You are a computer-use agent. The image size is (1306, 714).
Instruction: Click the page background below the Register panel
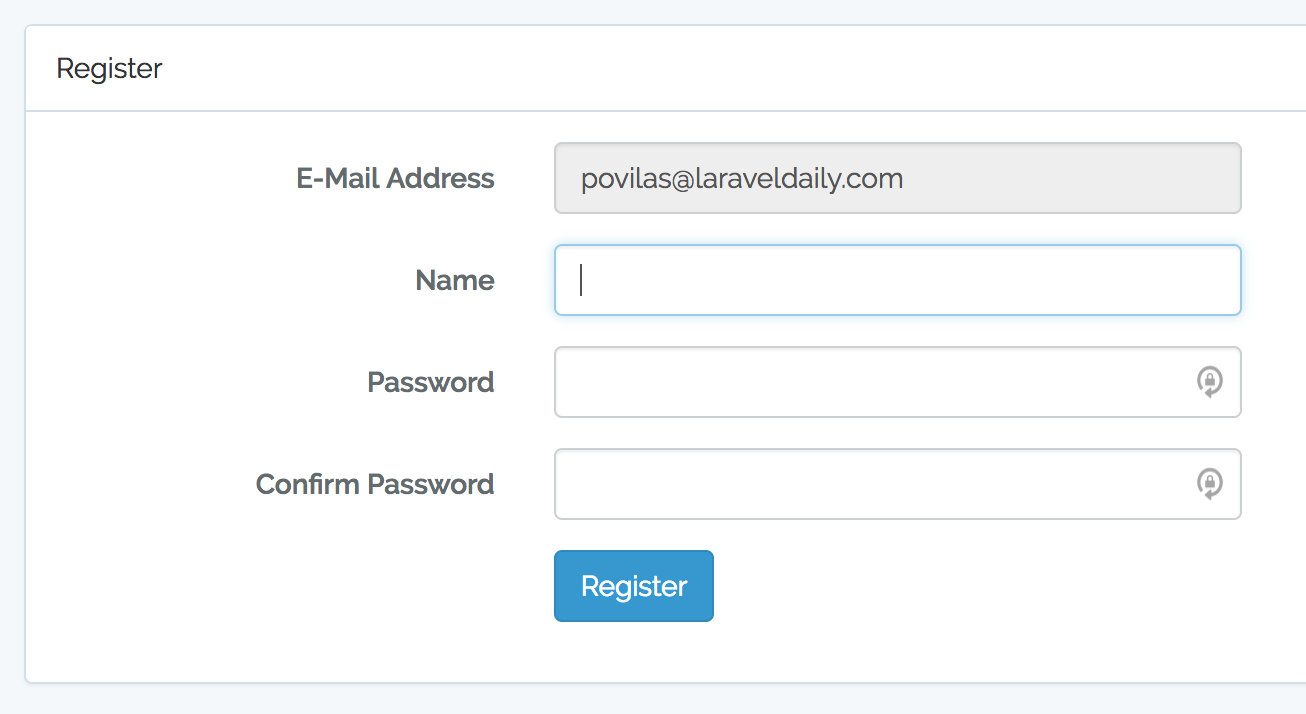coord(650,700)
